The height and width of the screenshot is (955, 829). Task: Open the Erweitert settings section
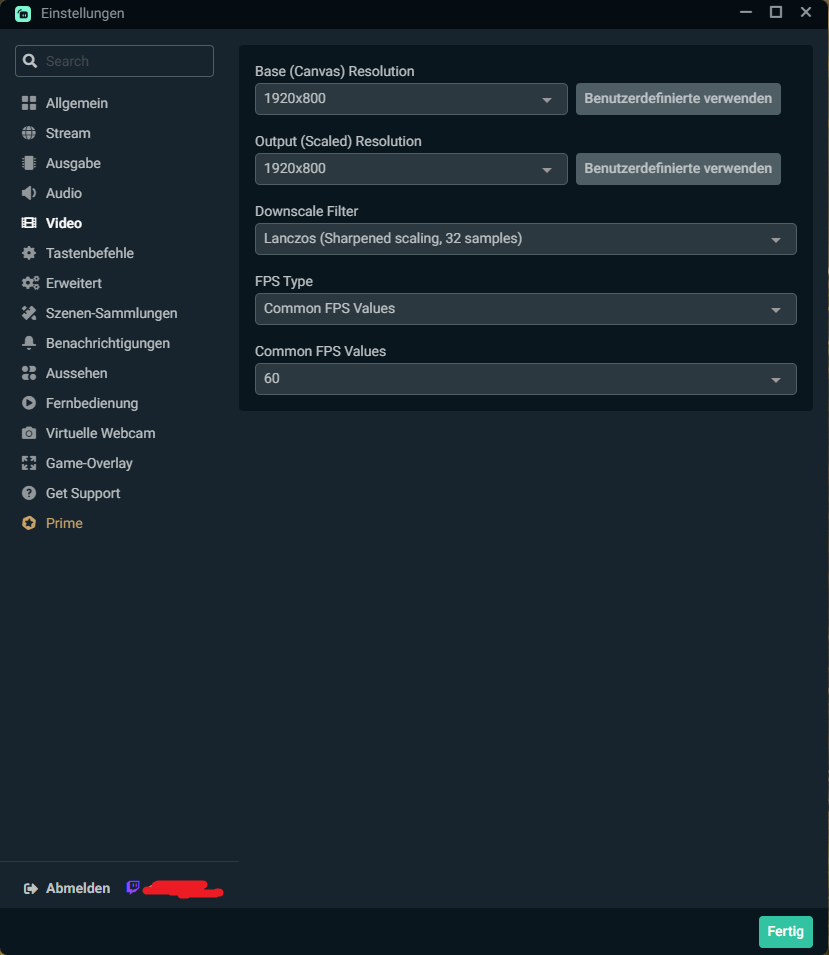tap(73, 283)
